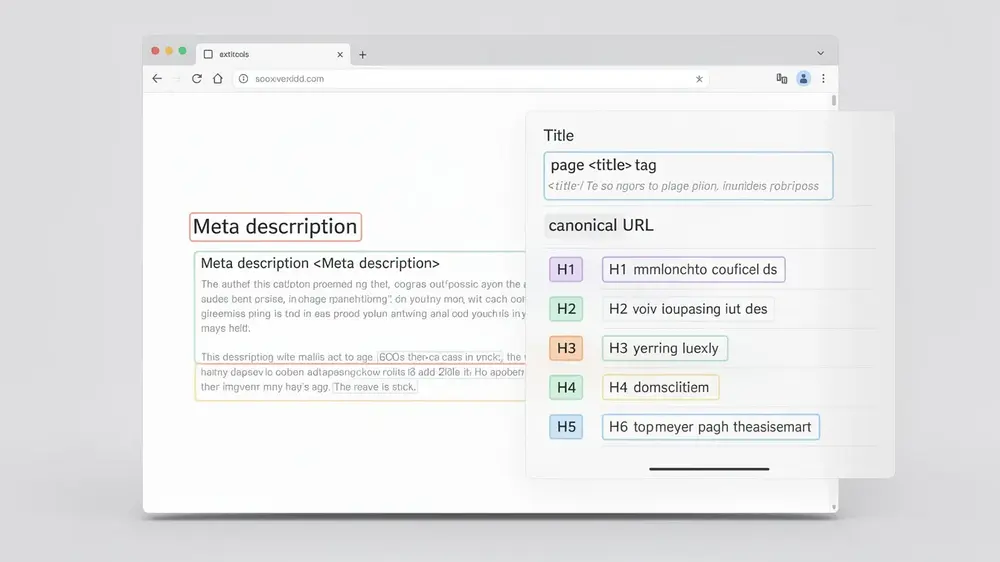The width and height of the screenshot is (1000, 562).
Task: Reload the page with the refresh icon
Action: pos(196,78)
